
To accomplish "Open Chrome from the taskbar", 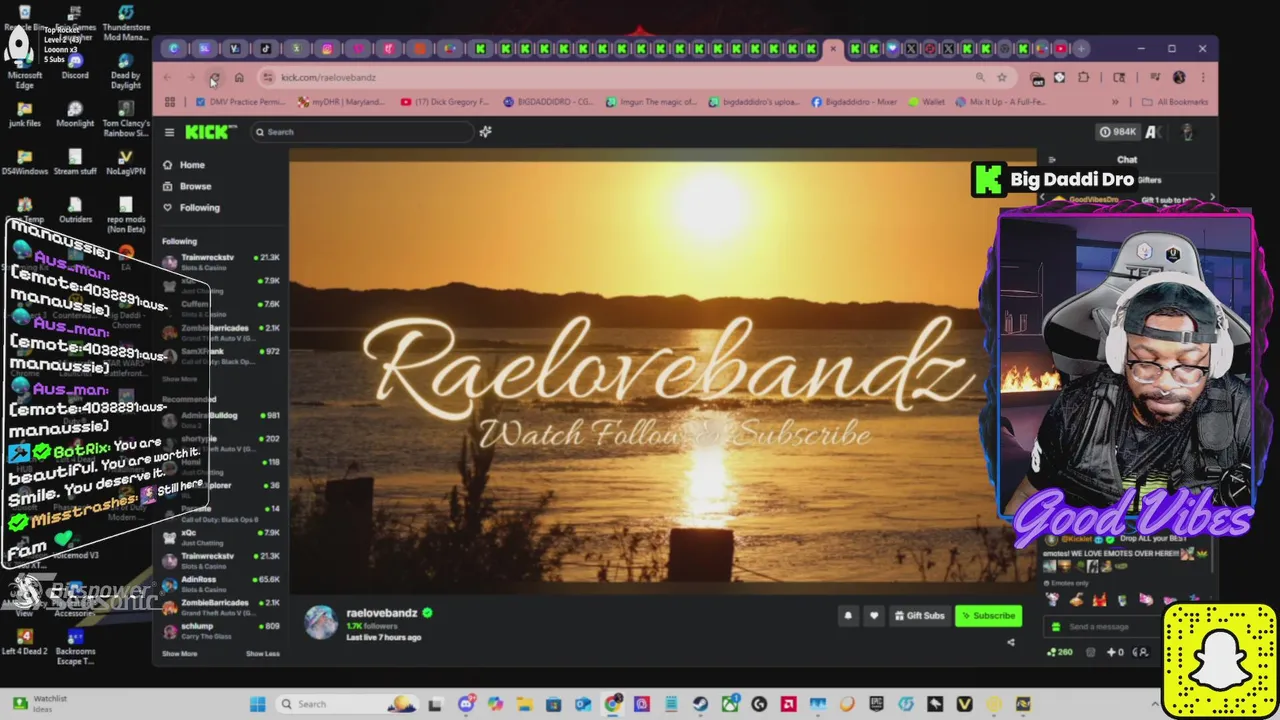I will pos(613,704).
